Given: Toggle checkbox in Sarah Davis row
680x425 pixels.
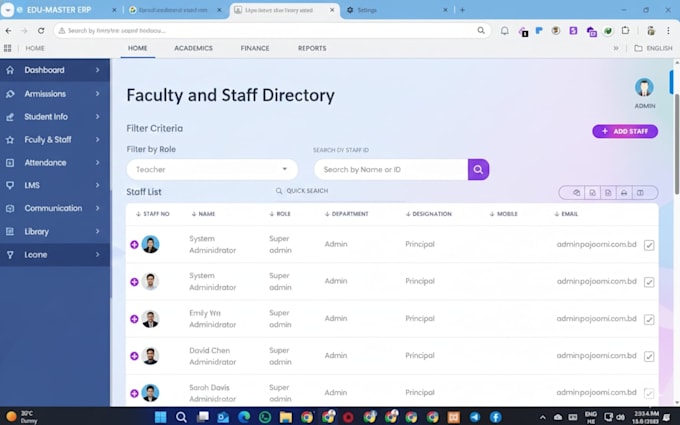Looking at the screenshot, I should [x=649, y=393].
